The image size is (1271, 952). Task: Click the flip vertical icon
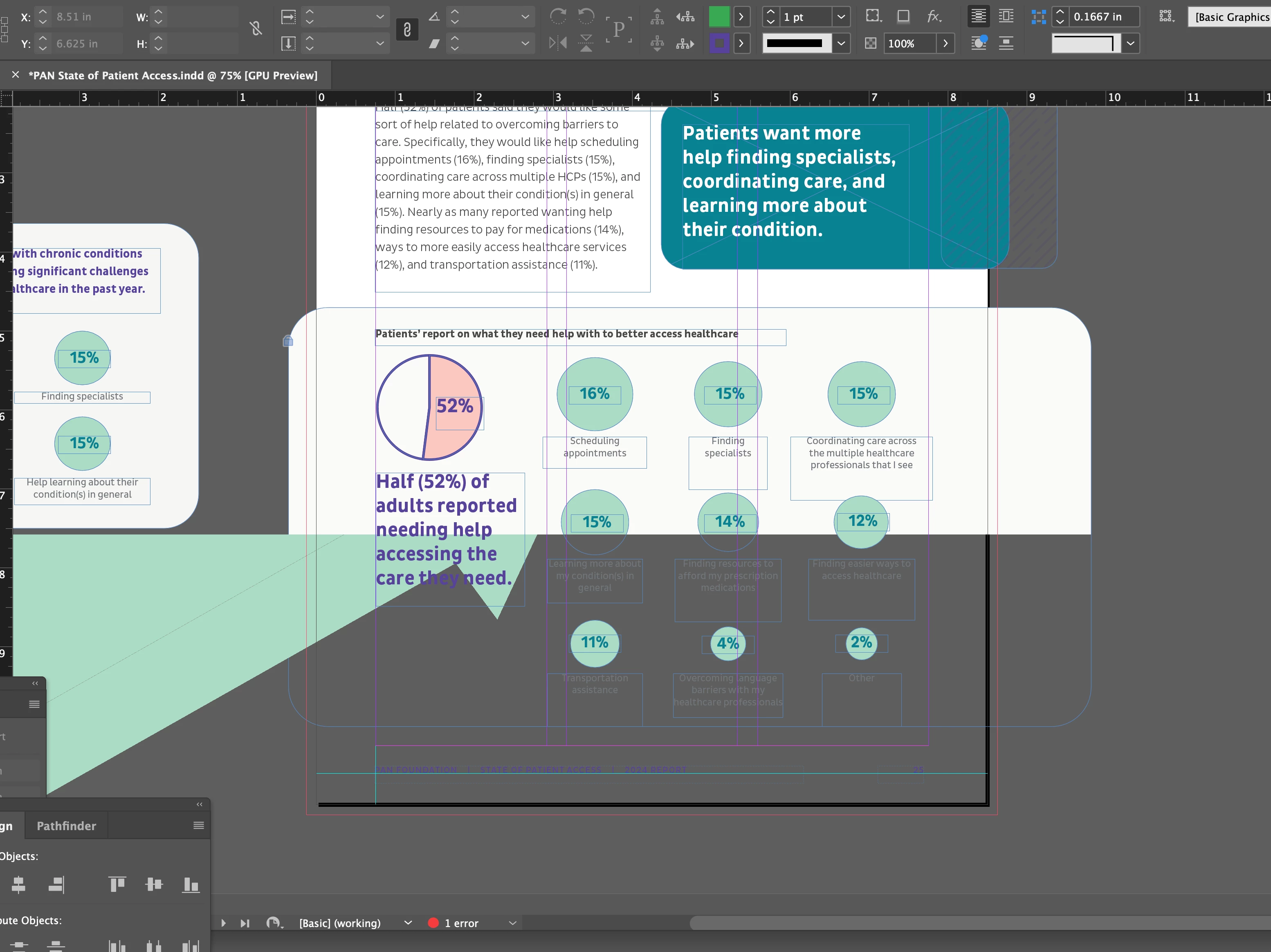pos(586,43)
